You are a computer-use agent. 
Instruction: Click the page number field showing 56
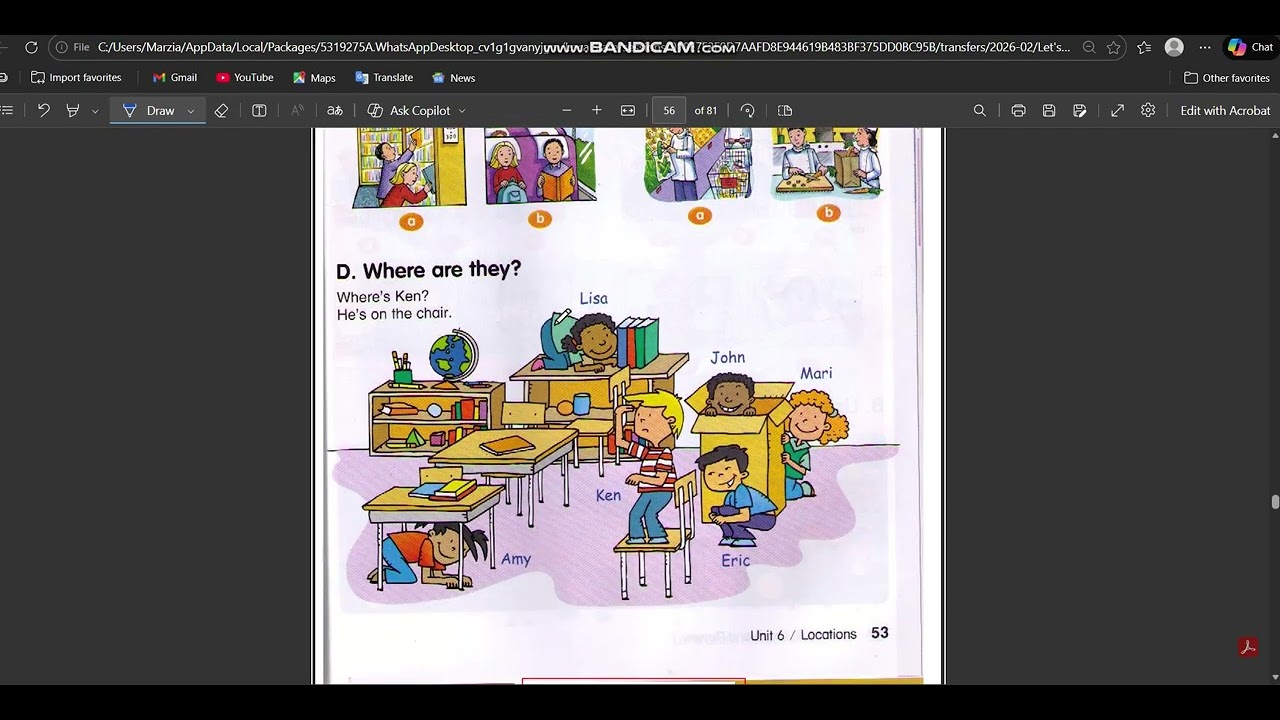tap(669, 111)
